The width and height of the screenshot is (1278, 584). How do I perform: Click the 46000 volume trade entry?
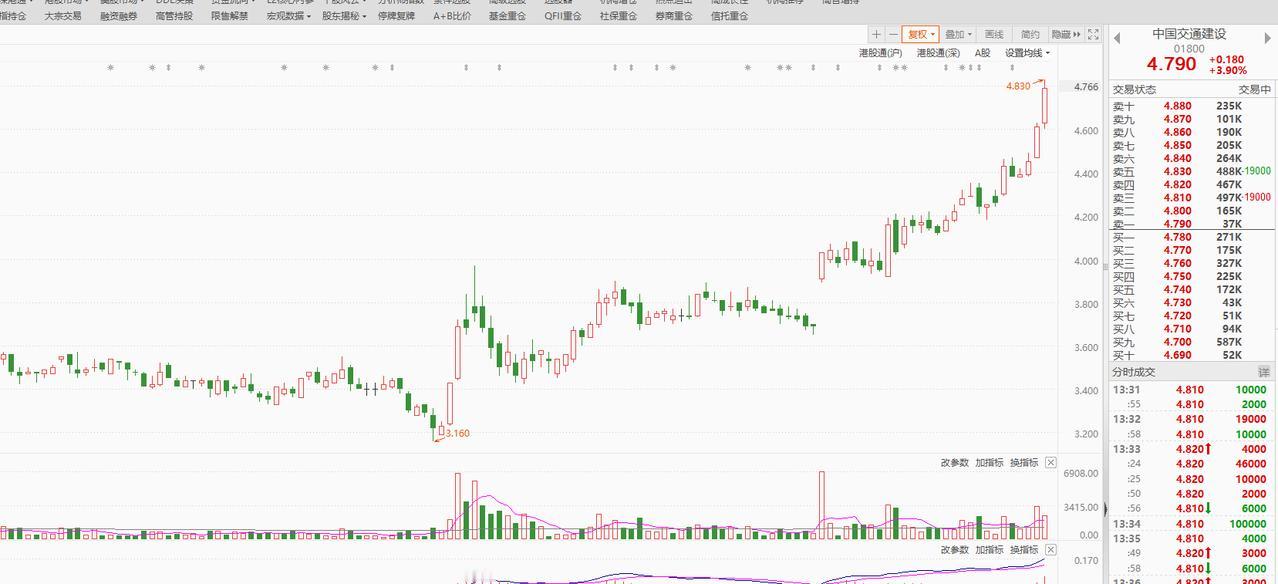pos(1191,464)
